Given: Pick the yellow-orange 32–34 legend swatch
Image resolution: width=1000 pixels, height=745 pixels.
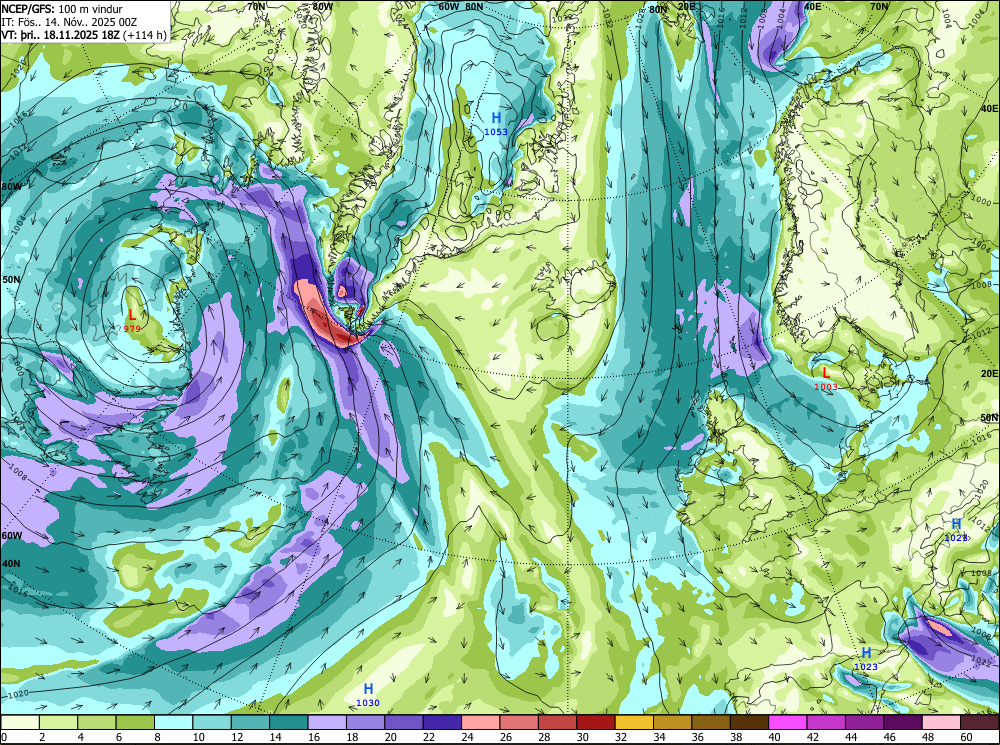Looking at the screenshot, I should 635,722.
